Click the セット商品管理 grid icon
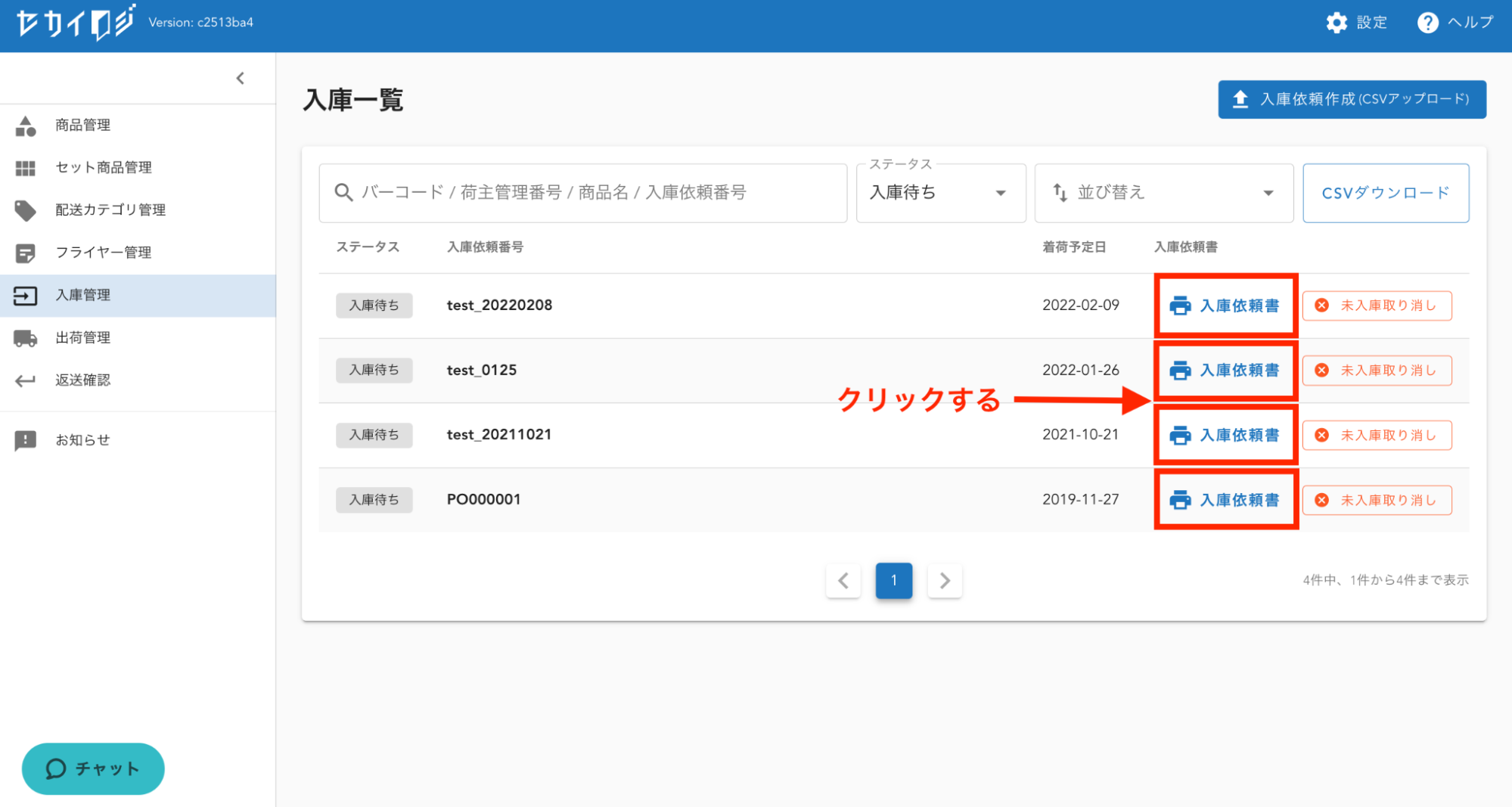1512x807 pixels. tap(26, 168)
